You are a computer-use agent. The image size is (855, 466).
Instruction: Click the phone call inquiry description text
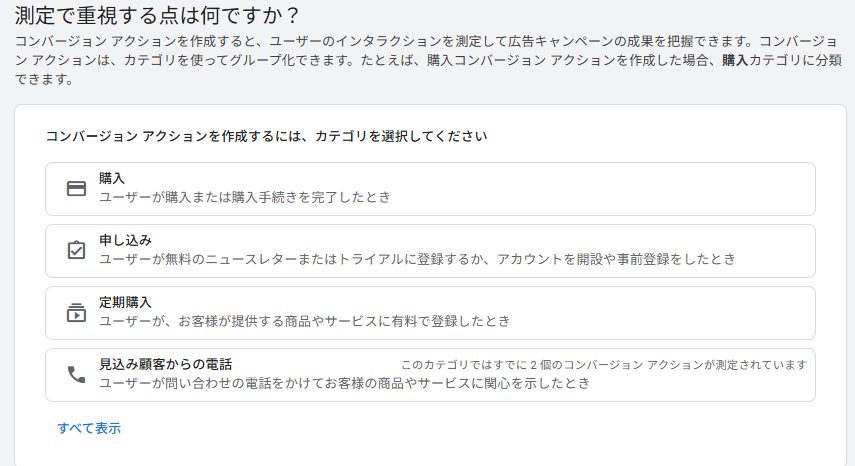point(344,383)
